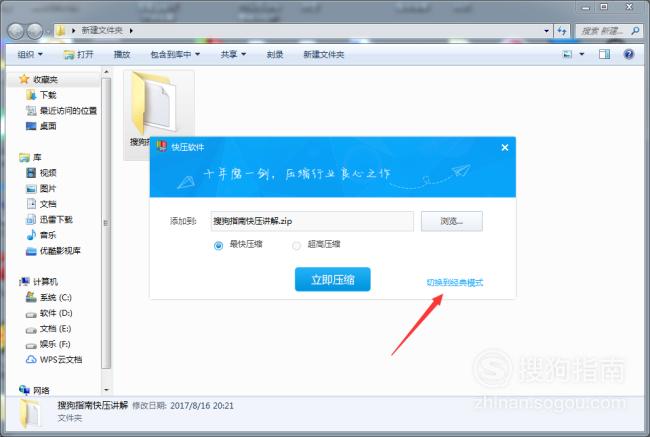
Task: Click the 立即压缩 button
Action: (x=332, y=279)
